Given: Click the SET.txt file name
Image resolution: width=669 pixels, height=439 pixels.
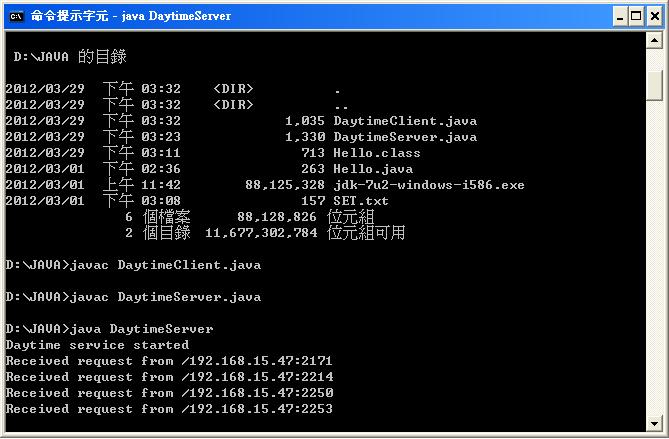Looking at the screenshot, I should pyautogui.click(x=361, y=201).
